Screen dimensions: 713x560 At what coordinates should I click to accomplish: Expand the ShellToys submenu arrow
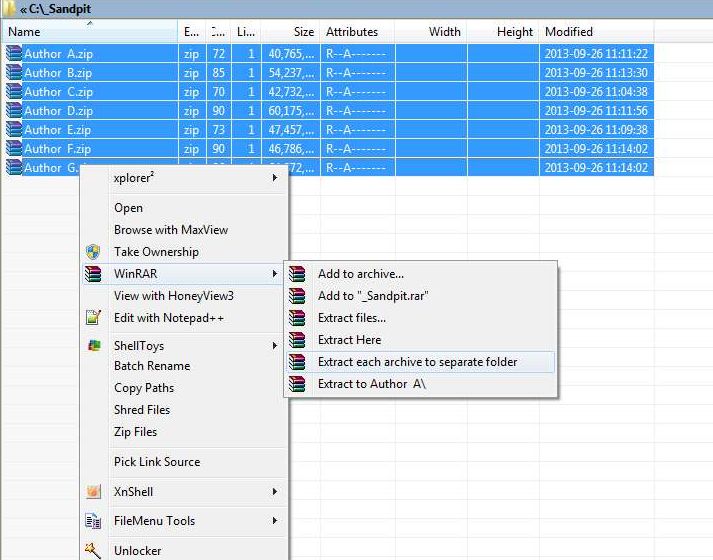point(275,345)
